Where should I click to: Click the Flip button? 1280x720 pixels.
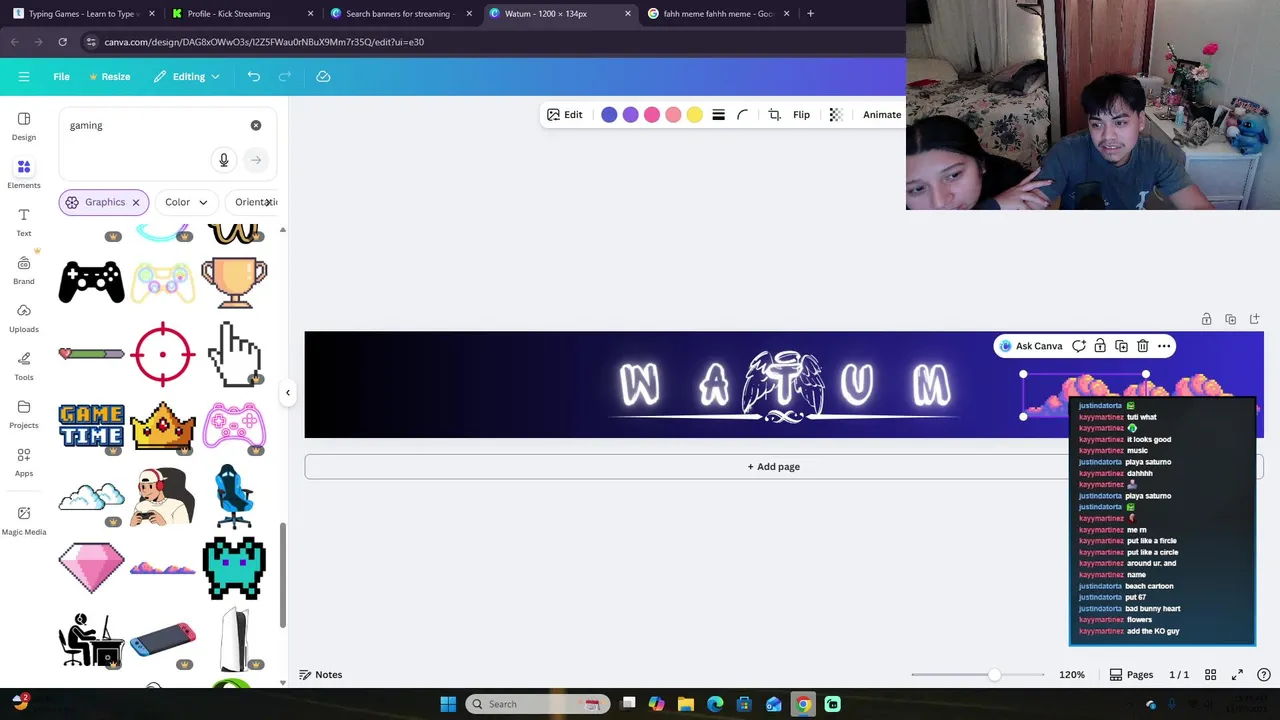[801, 115]
